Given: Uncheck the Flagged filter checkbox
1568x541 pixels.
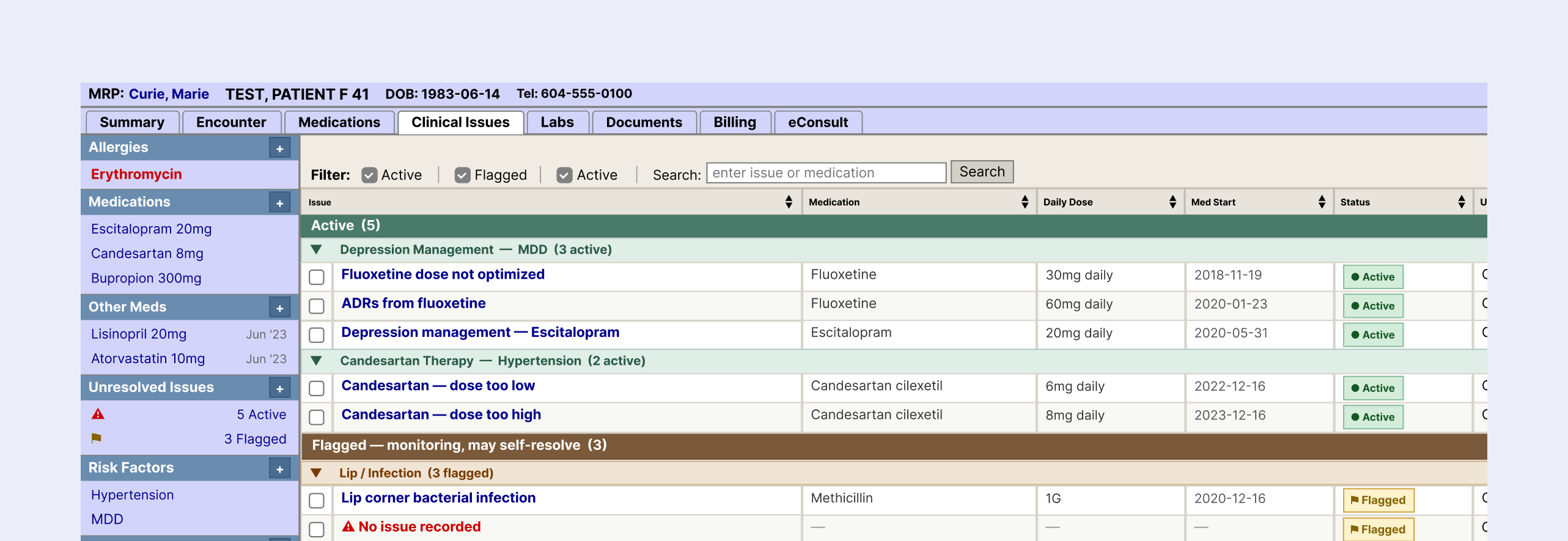Looking at the screenshot, I should click(x=462, y=175).
